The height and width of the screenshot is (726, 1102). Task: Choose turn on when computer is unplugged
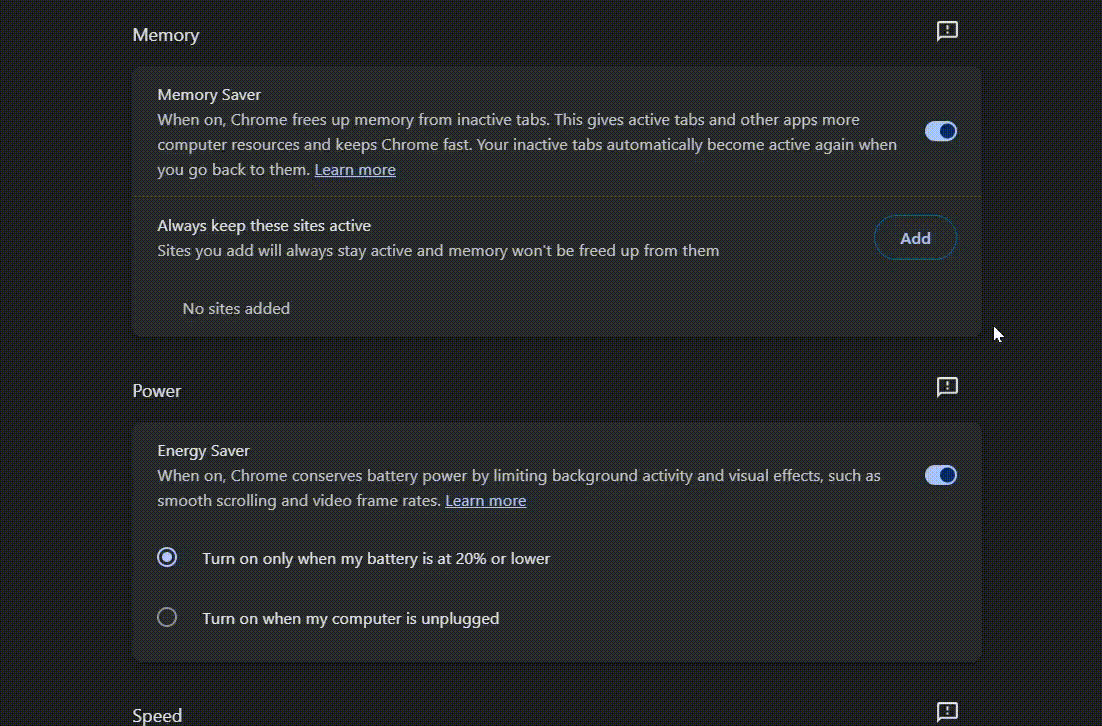(x=167, y=618)
